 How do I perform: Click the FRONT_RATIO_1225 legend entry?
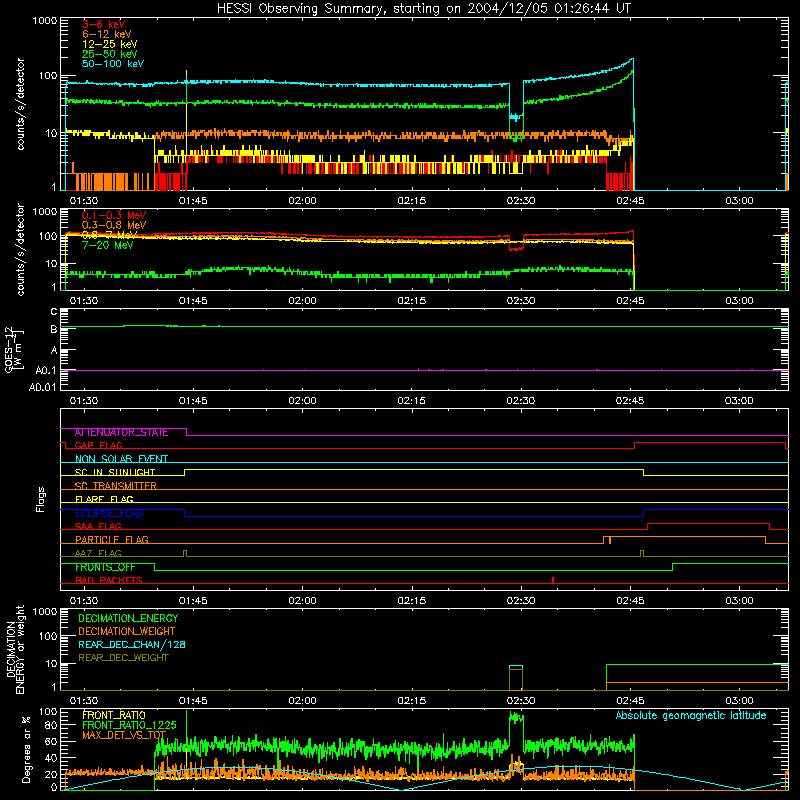point(129,726)
